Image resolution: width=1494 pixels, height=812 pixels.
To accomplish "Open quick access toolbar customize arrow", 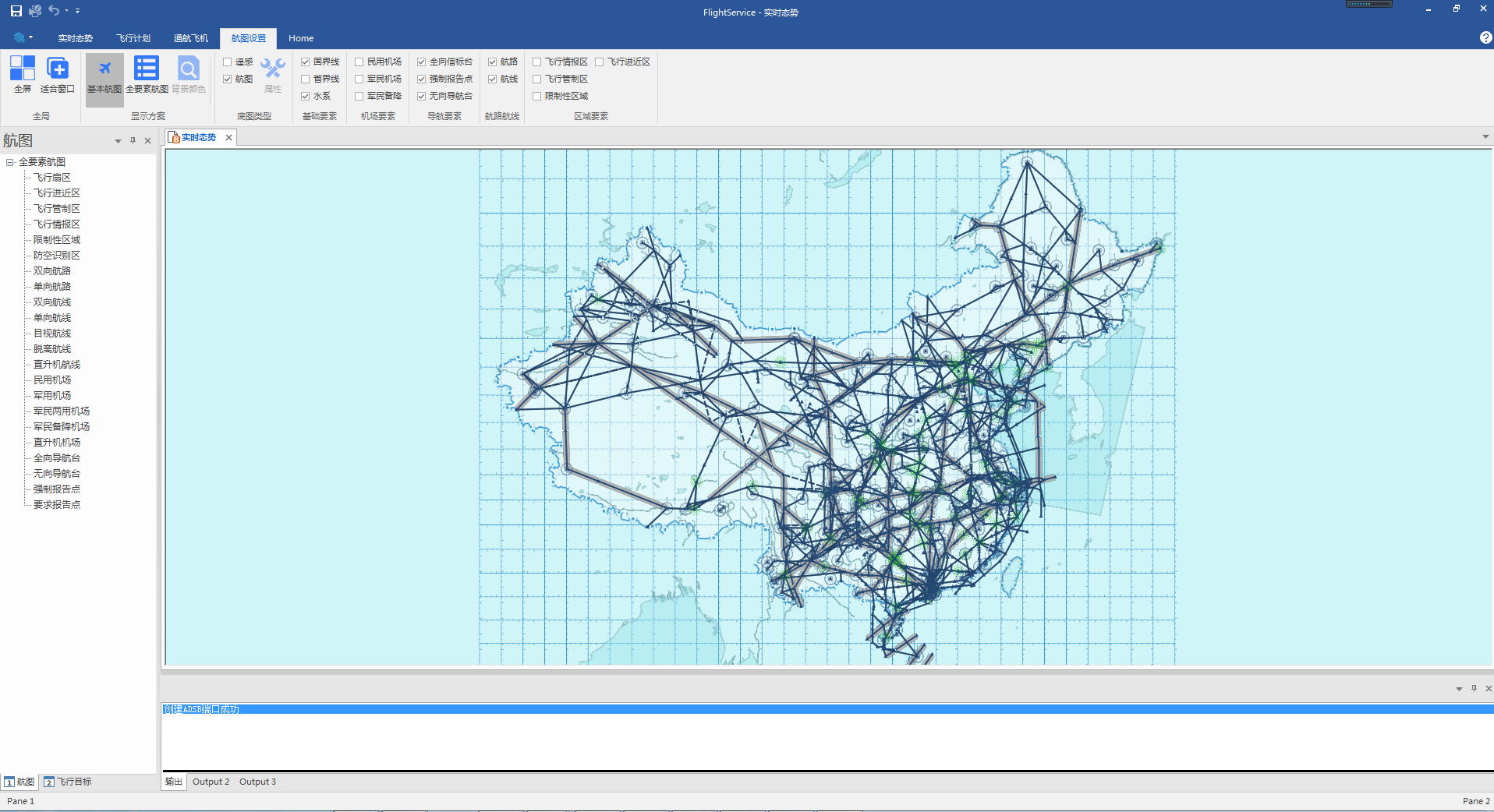I will tap(78, 11).
